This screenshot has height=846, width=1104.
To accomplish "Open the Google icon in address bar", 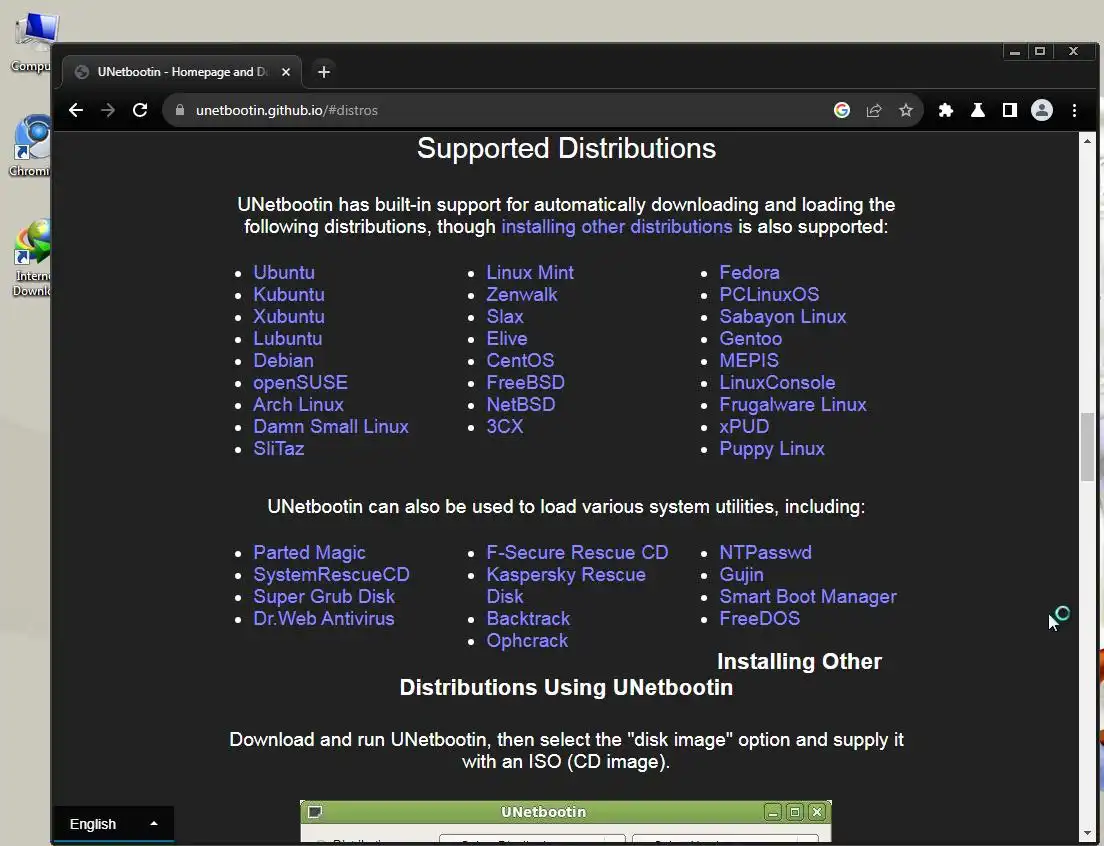I will pos(842,111).
